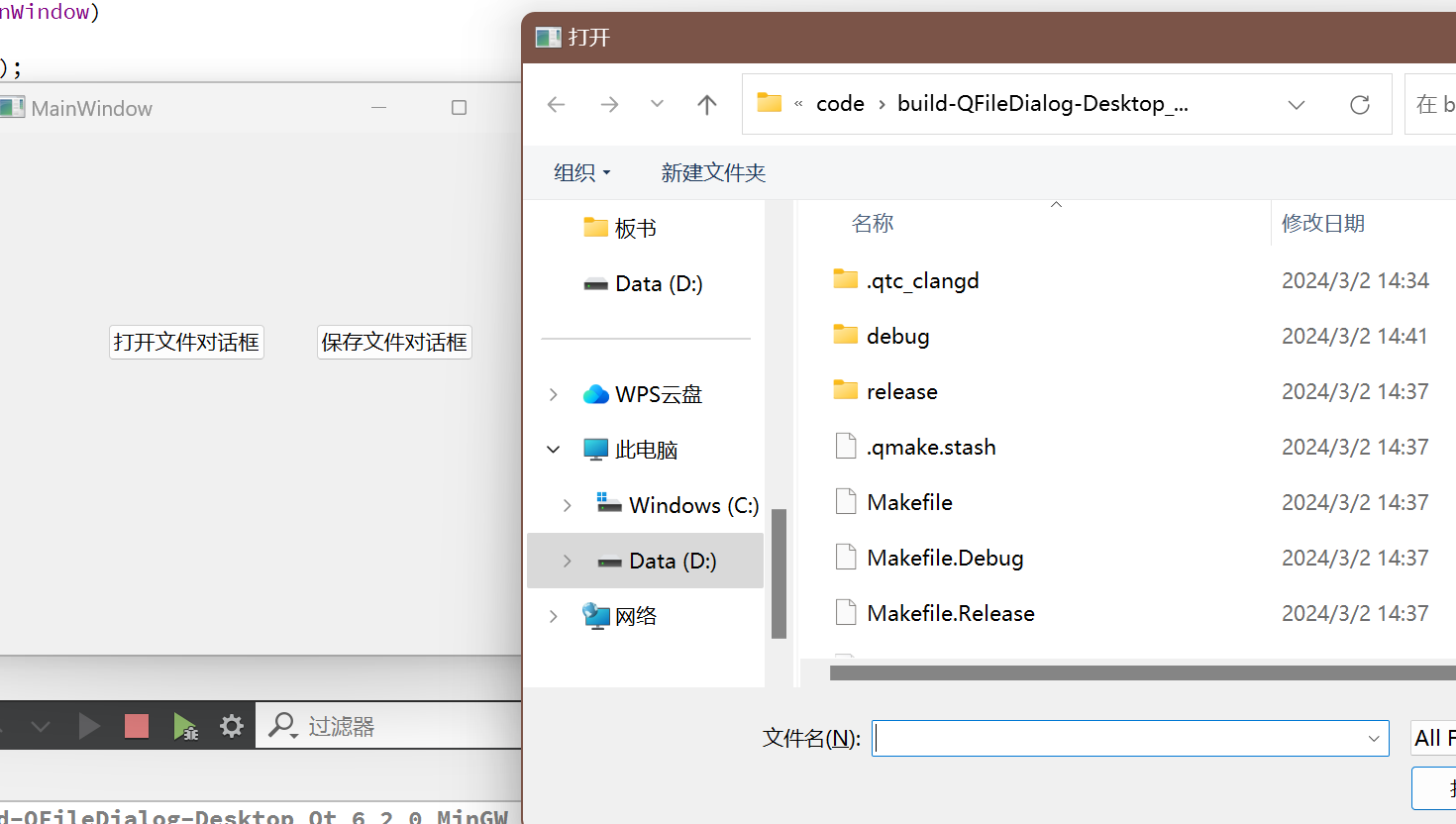Select the debug folder
This screenshot has width=1456, height=824.
pyautogui.click(x=897, y=336)
